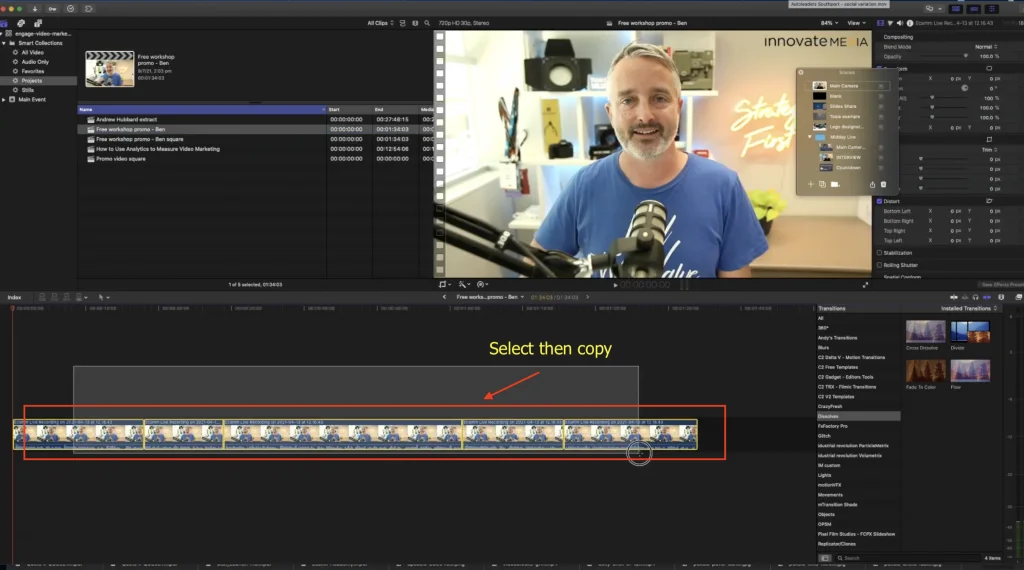Open the Keyword editor key icon
1024x570 pixels.
[52, 9]
